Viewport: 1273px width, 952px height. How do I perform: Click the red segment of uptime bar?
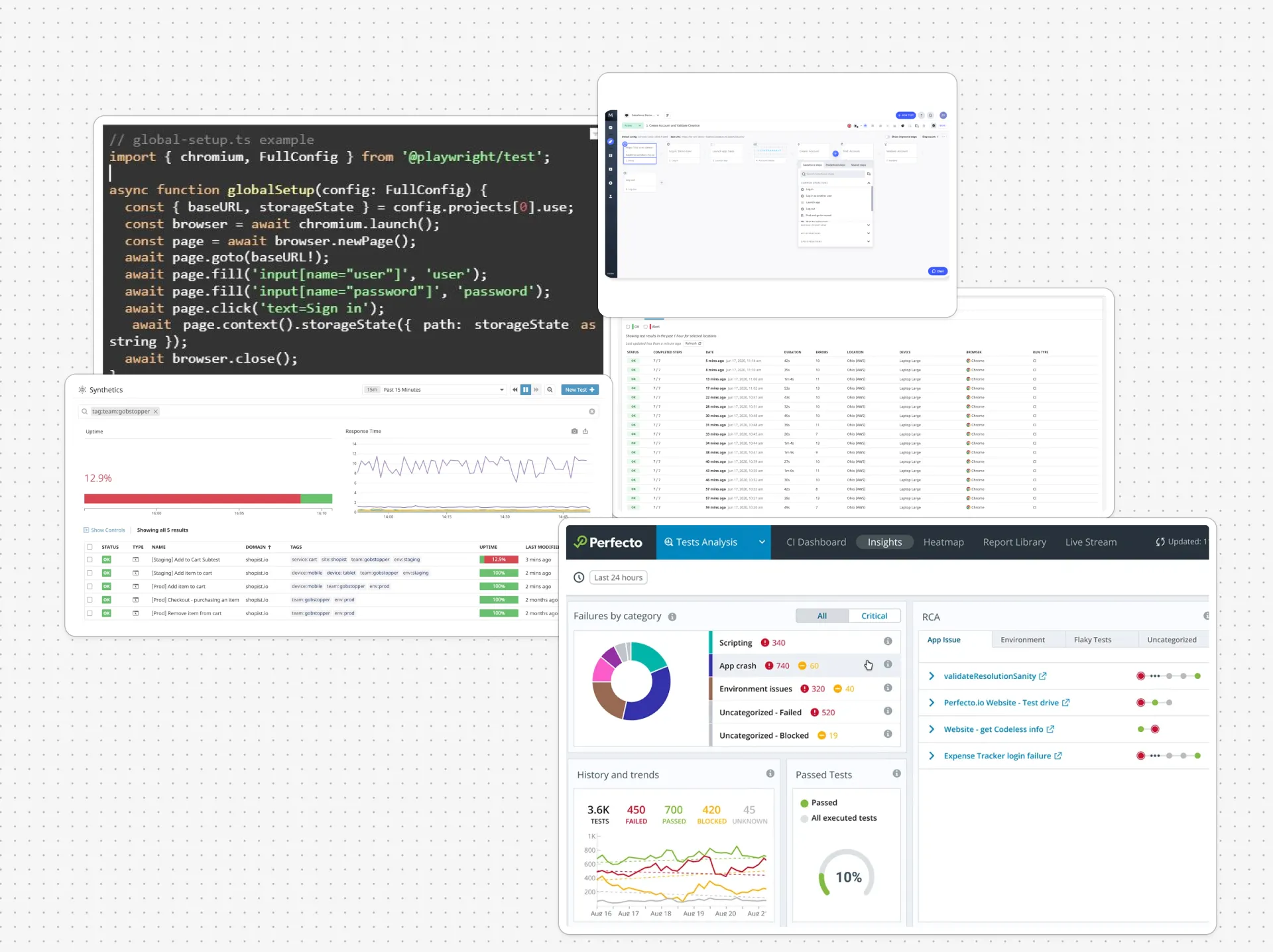tap(192, 499)
